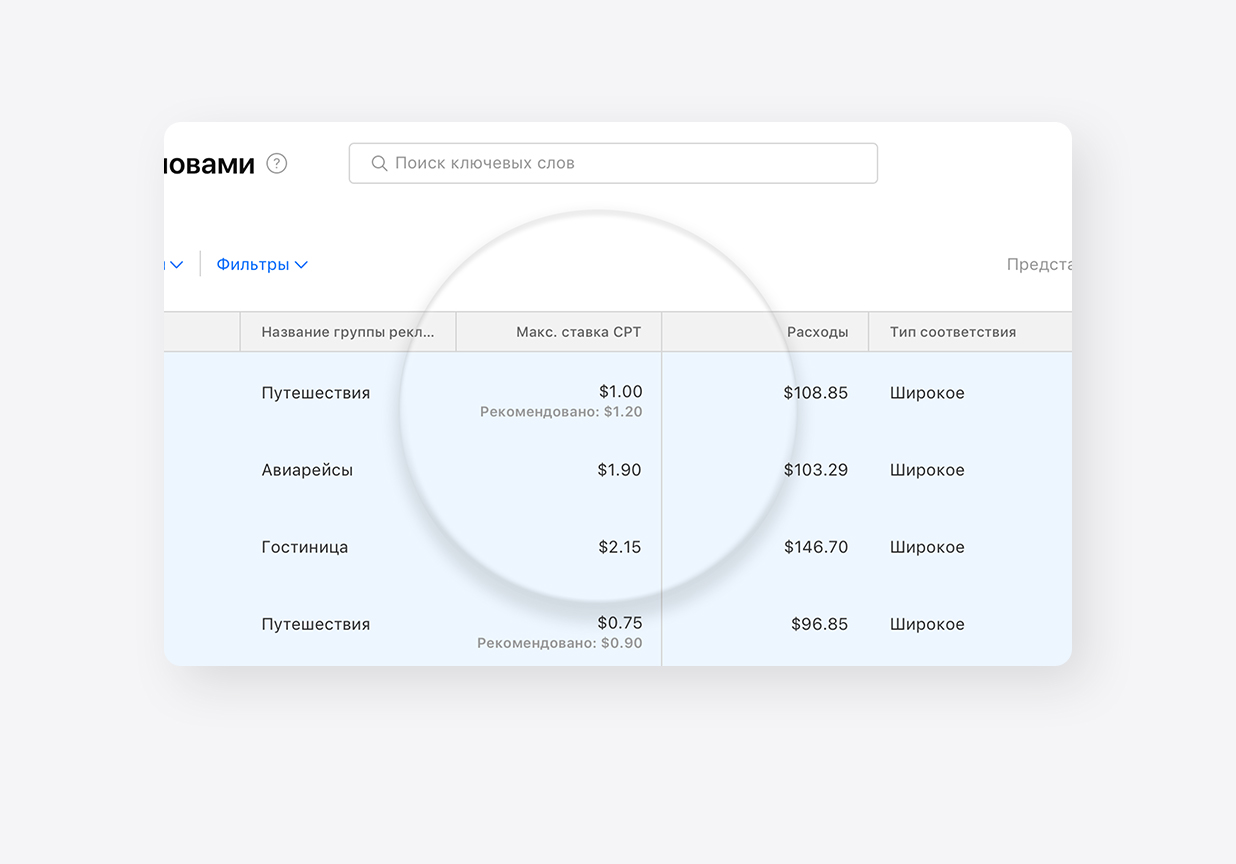Click the «Рекомендовано: $1.20» bid suggestion
The height and width of the screenshot is (864, 1236).
pyautogui.click(x=561, y=412)
